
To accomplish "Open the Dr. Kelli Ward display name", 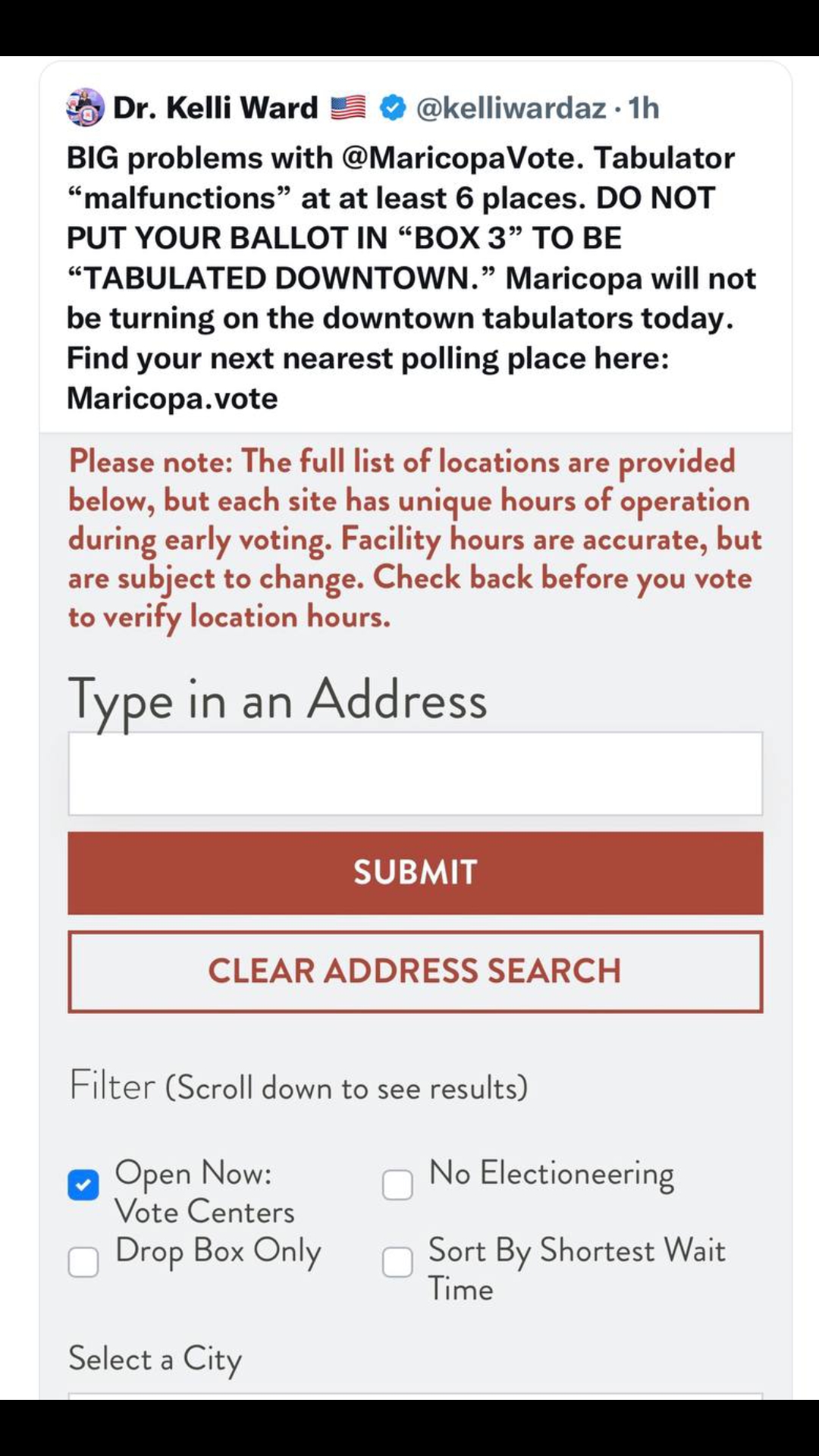I will 215,108.
